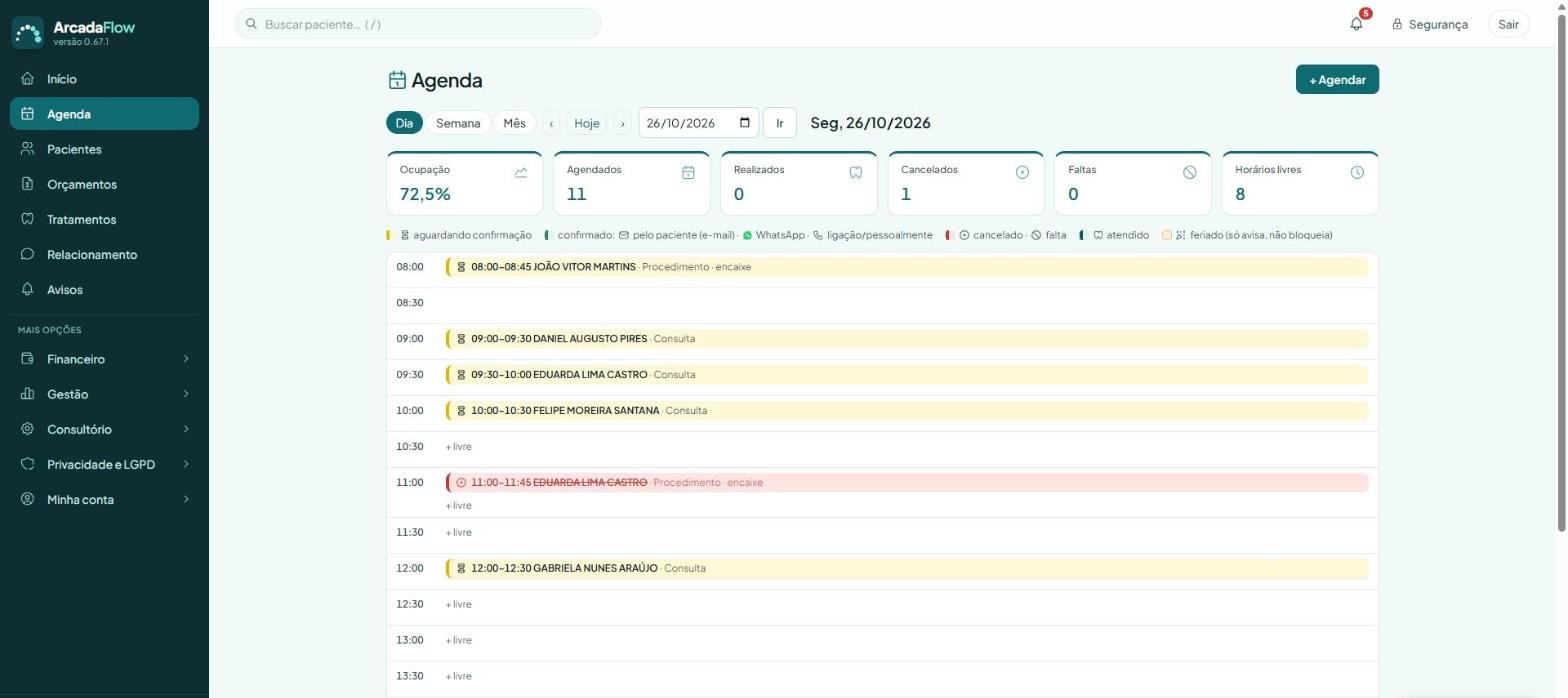
Task: Expand the Minha conta chevron
Action: (186, 498)
